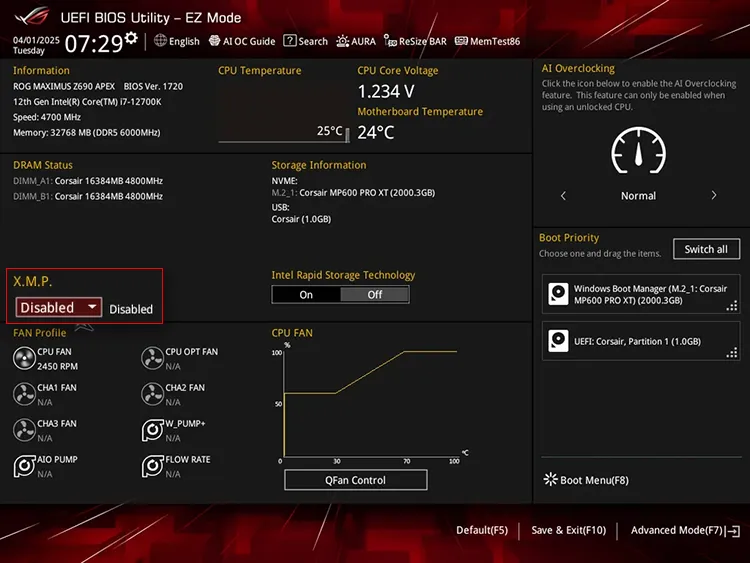
Task: Open ReSize BAR option
Action: tap(415, 41)
